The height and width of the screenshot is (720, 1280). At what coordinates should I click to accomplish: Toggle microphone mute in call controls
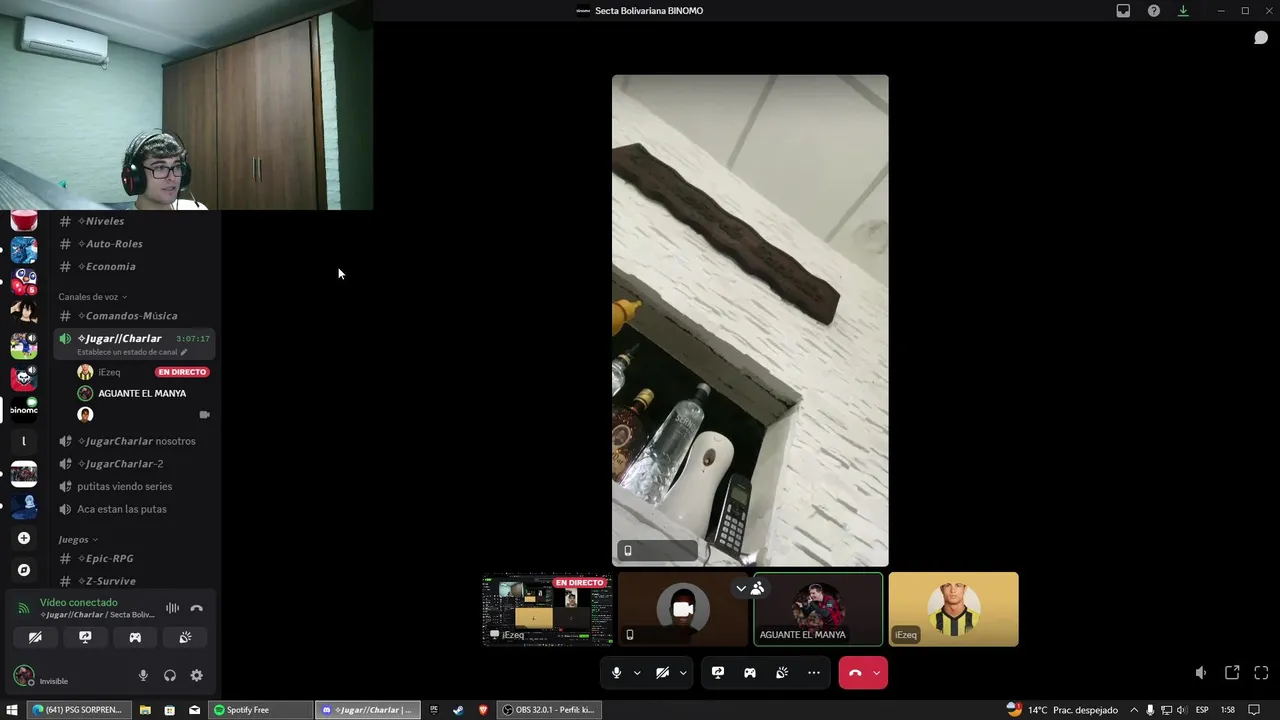tap(616, 673)
